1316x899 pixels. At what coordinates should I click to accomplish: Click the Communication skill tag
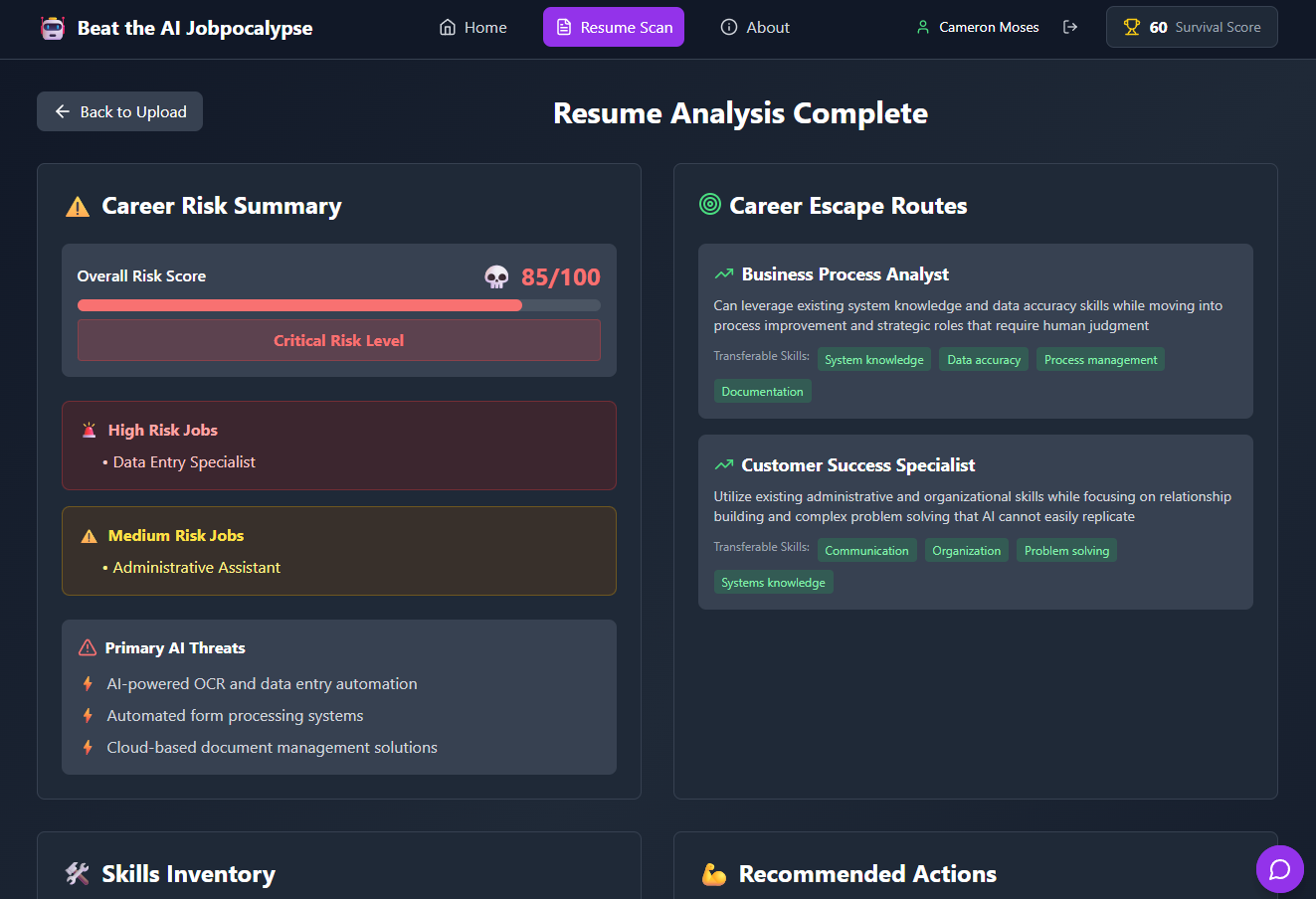[866, 551]
